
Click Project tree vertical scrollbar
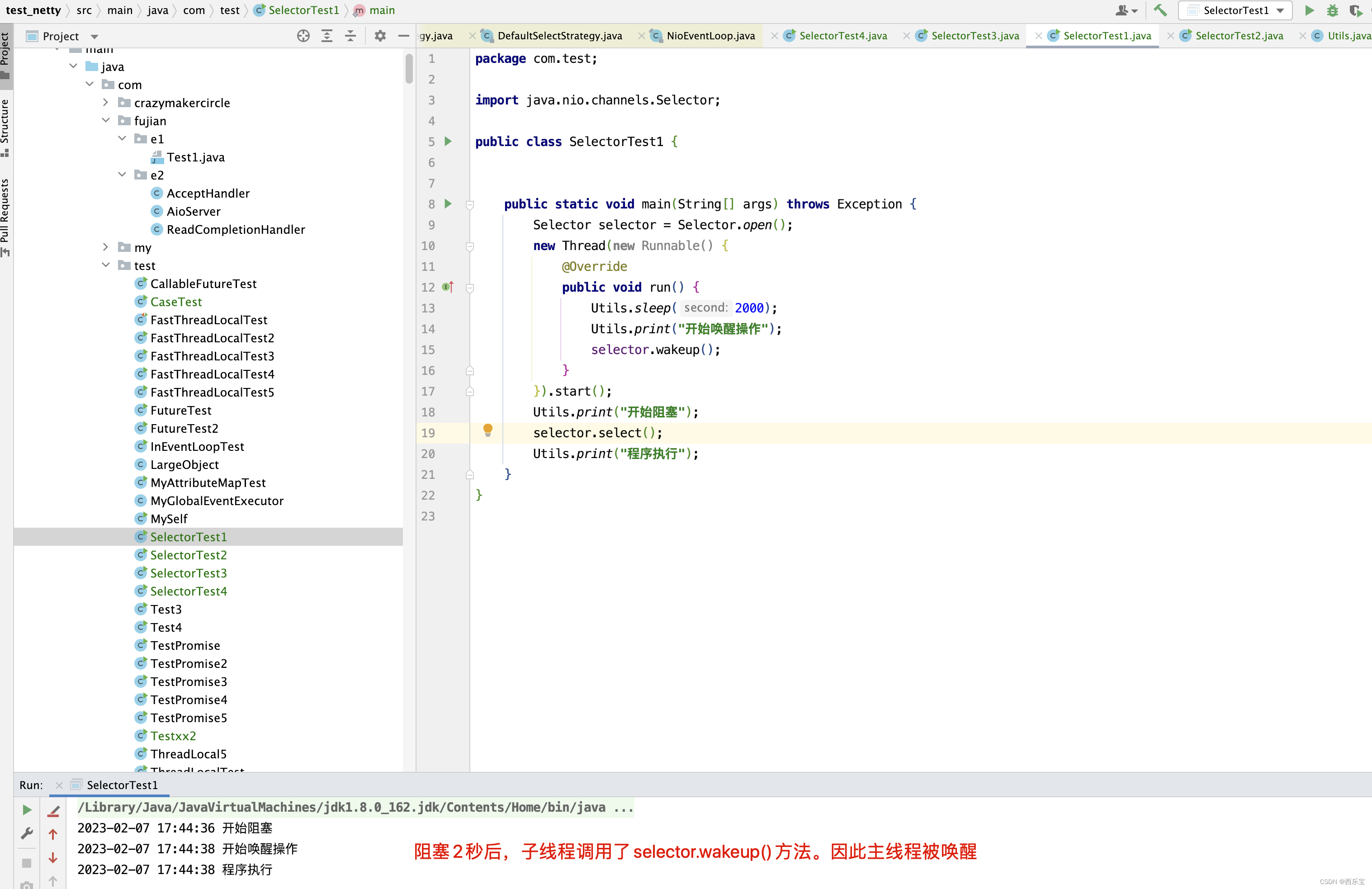pos(409,69)
